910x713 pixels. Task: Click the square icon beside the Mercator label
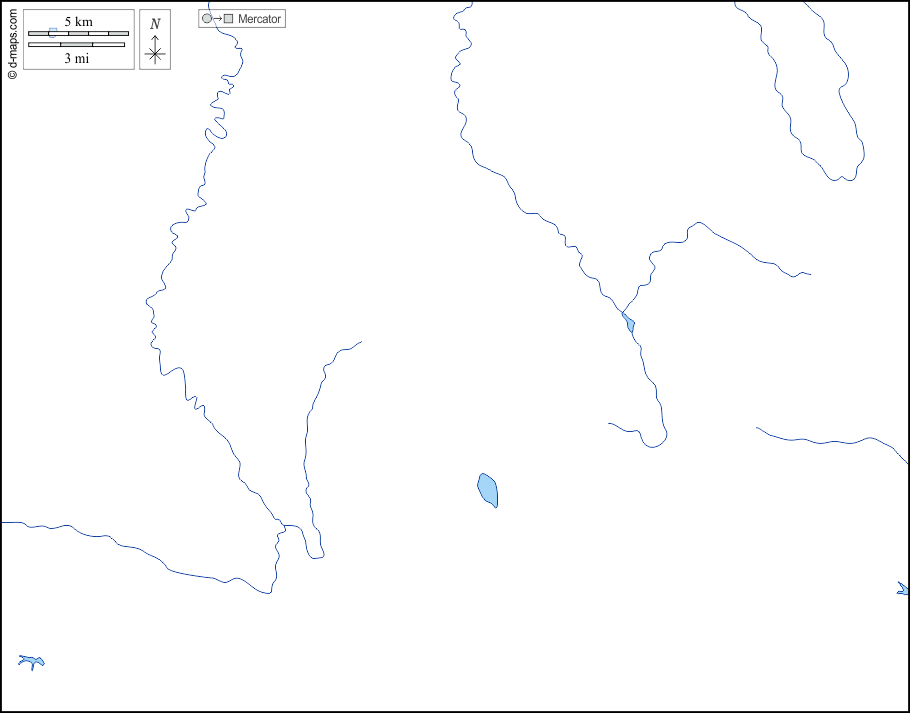229,19
